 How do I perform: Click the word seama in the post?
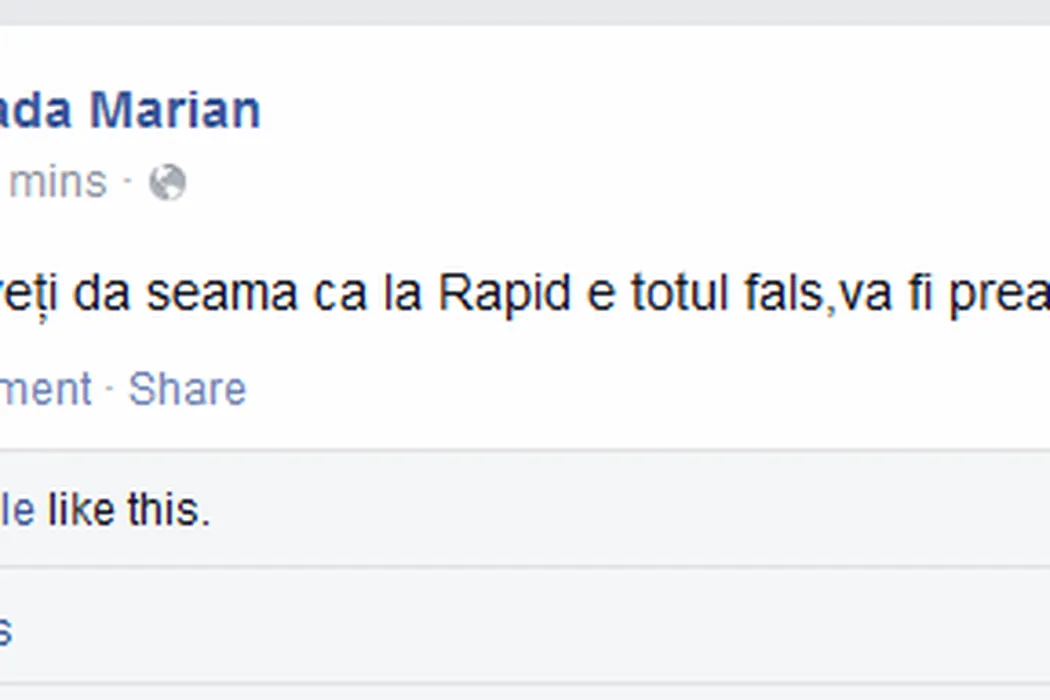[x=222, y=294]
